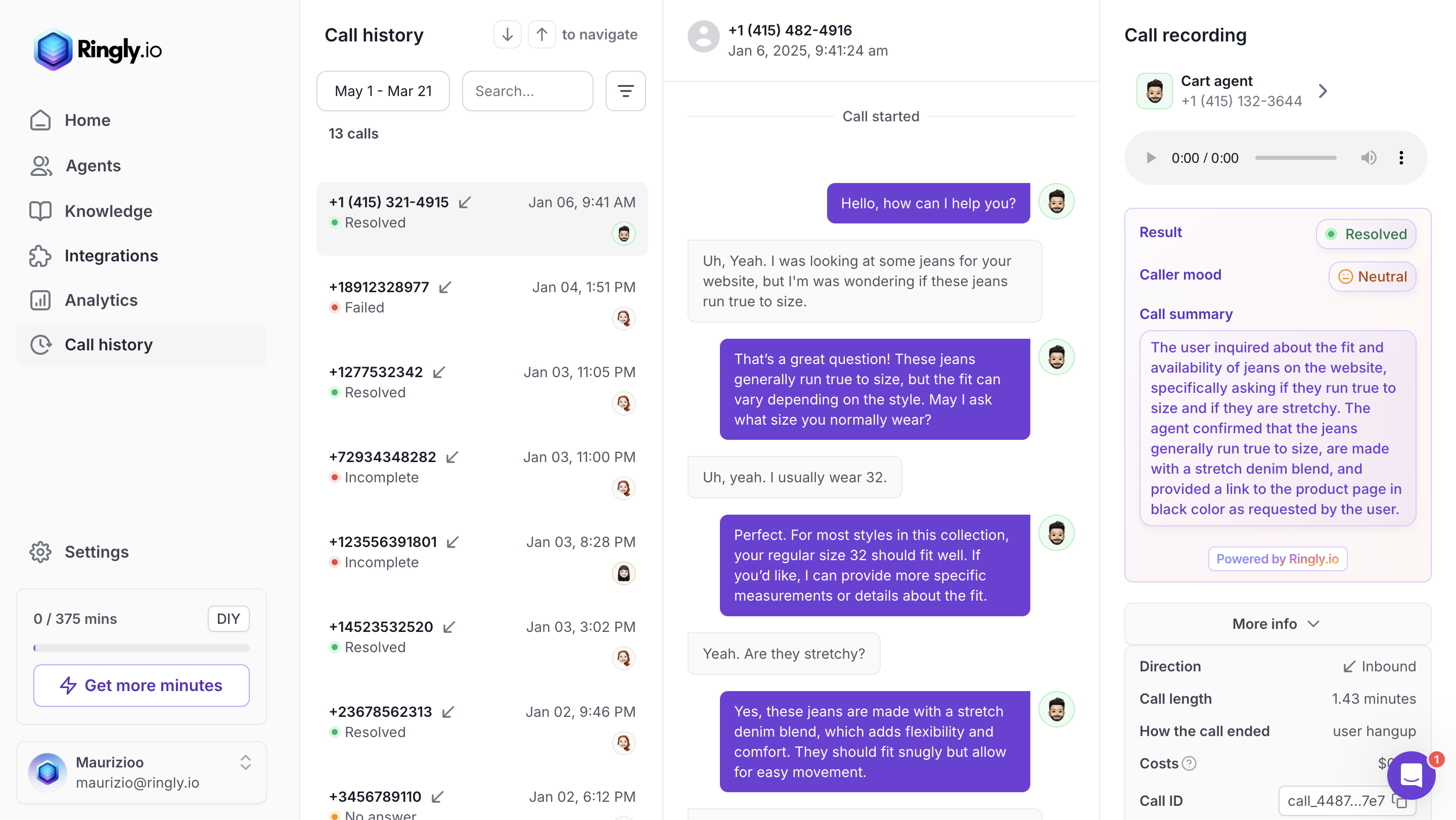Click the audio playback progress slider
Screen dimensions: 1456x820
[x=1295, y=158]
